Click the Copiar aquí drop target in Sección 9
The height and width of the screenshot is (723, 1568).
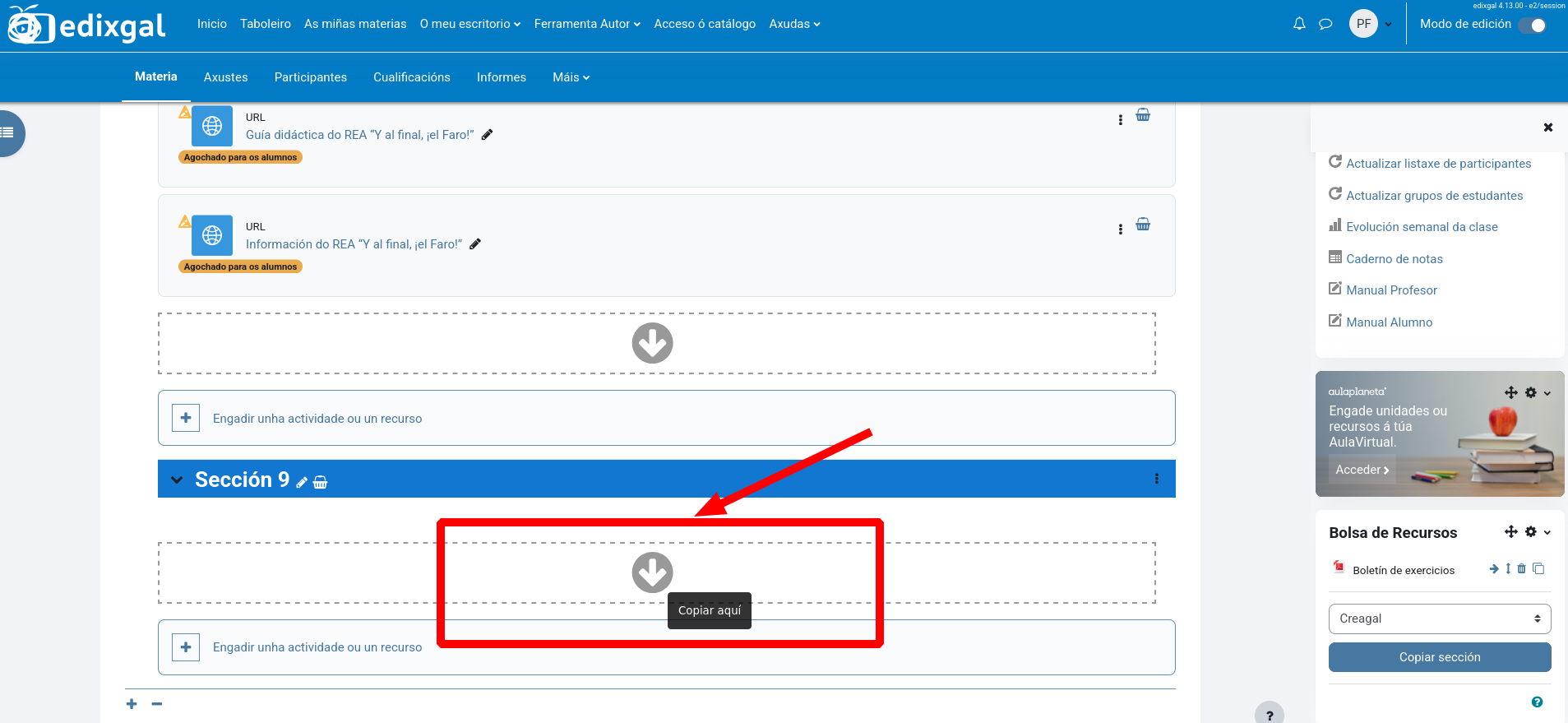(x=653, y=572)
